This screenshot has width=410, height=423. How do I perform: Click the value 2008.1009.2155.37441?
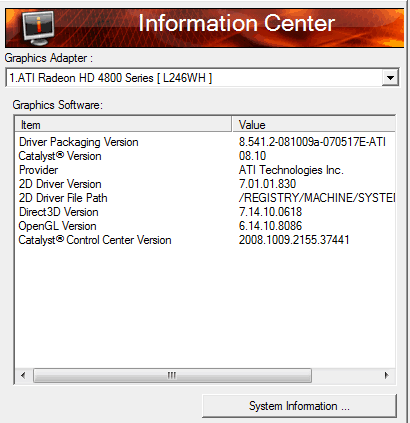point(294,240)
